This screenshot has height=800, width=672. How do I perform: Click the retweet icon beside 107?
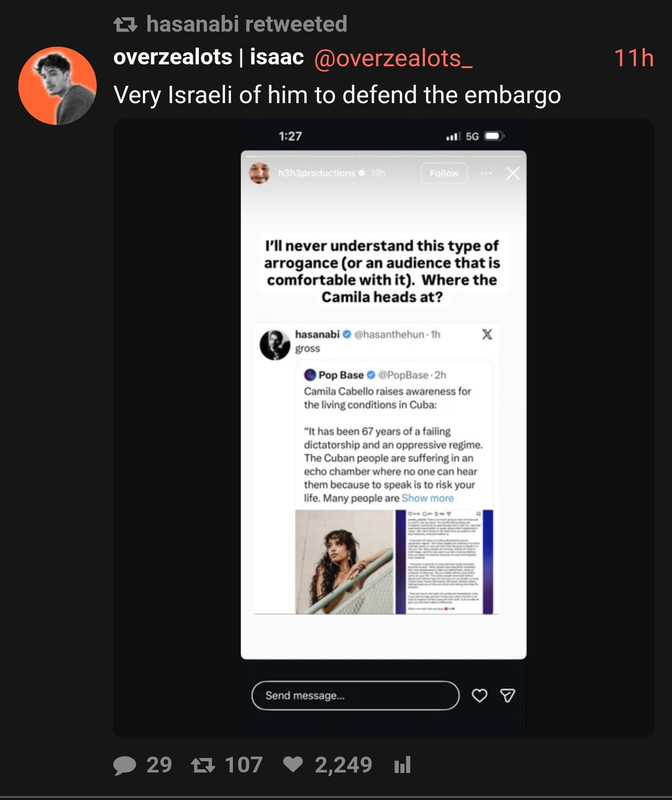(x=203, y=765)
